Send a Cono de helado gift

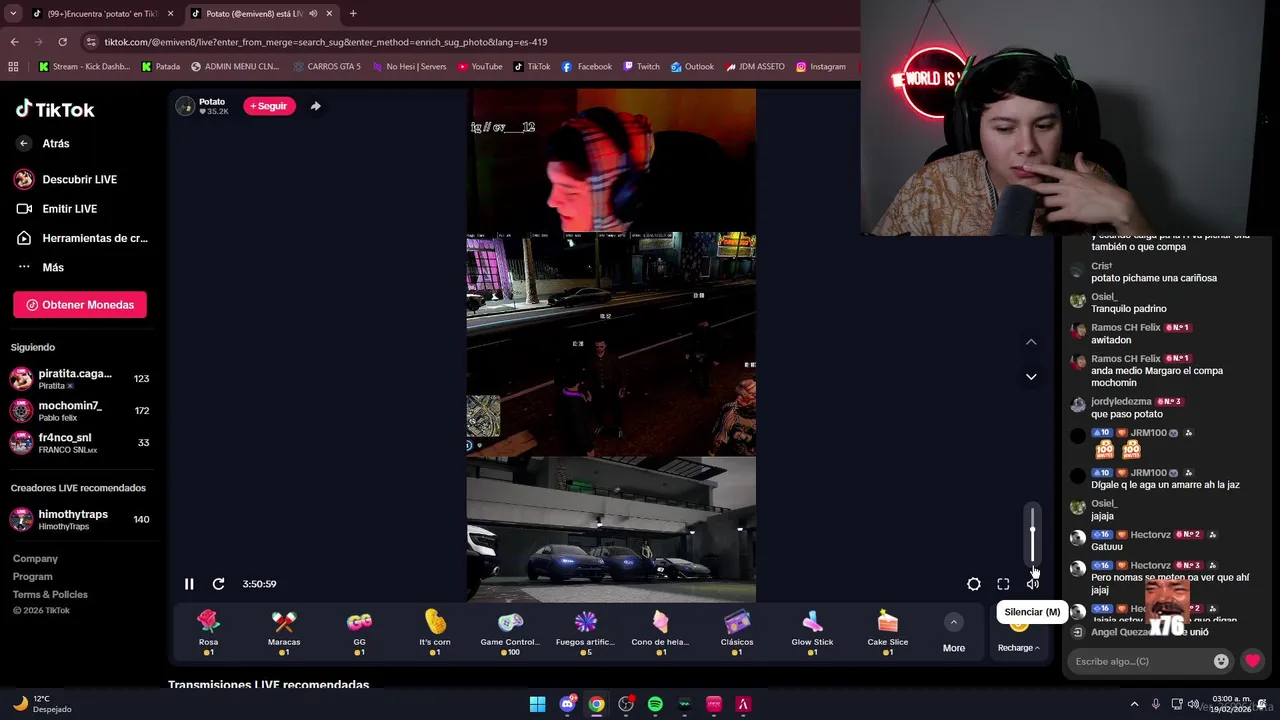click(x=661, y=632)
